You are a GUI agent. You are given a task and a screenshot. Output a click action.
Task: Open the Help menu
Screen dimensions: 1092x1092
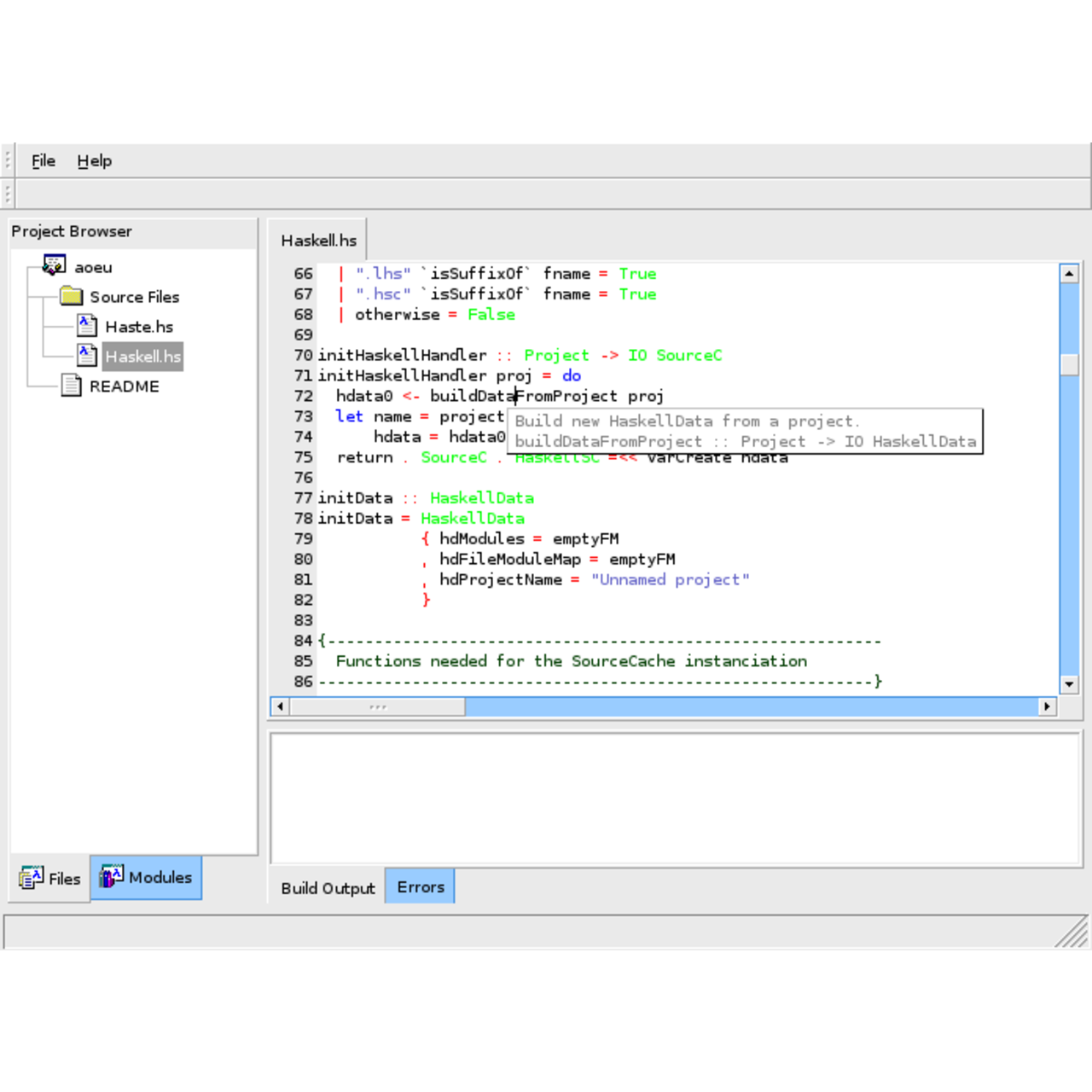(x=94, y=160)
